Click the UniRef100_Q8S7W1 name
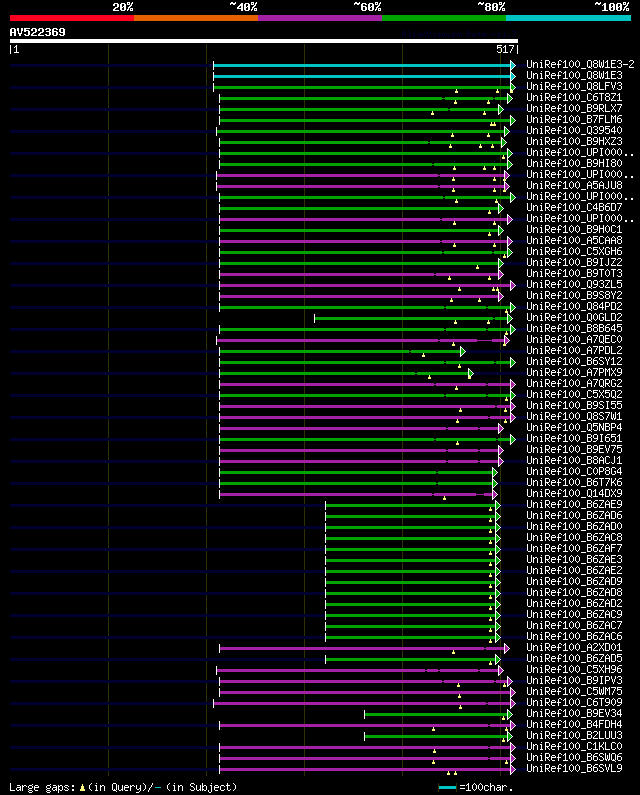This screenshot has height=795, width=640. coord(574,417)
